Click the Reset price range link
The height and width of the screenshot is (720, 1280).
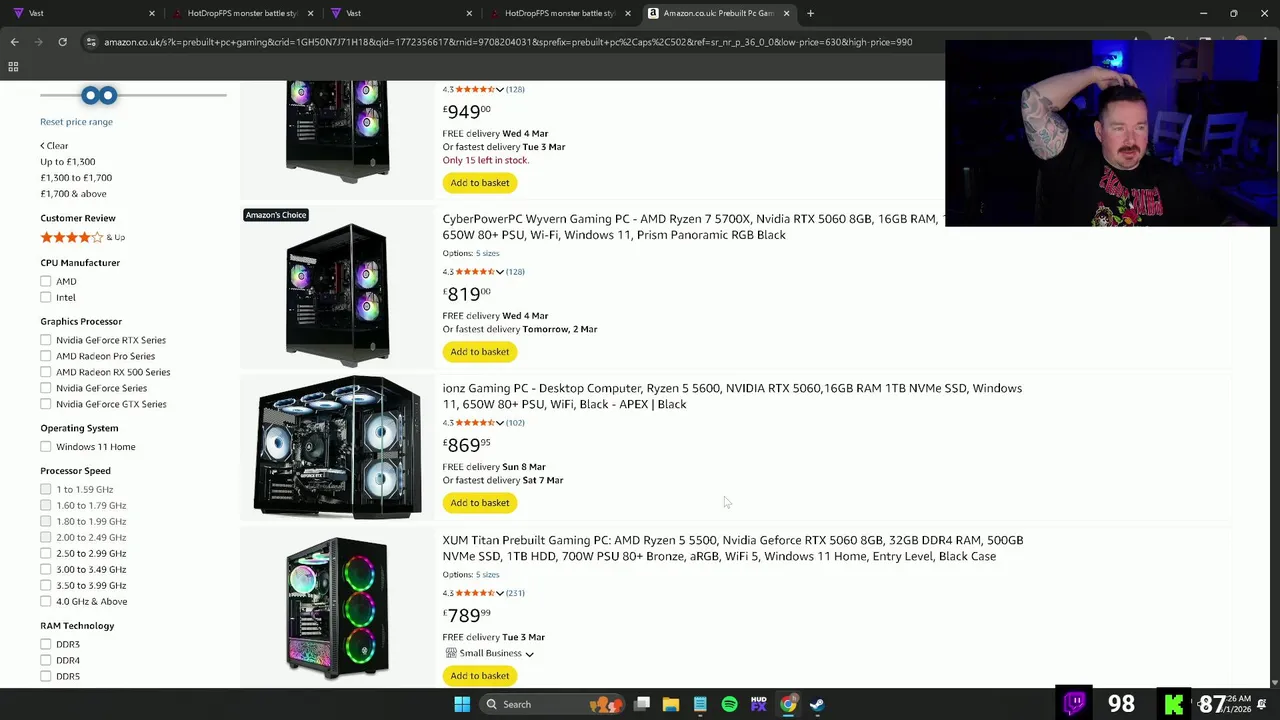coord(76,122)
